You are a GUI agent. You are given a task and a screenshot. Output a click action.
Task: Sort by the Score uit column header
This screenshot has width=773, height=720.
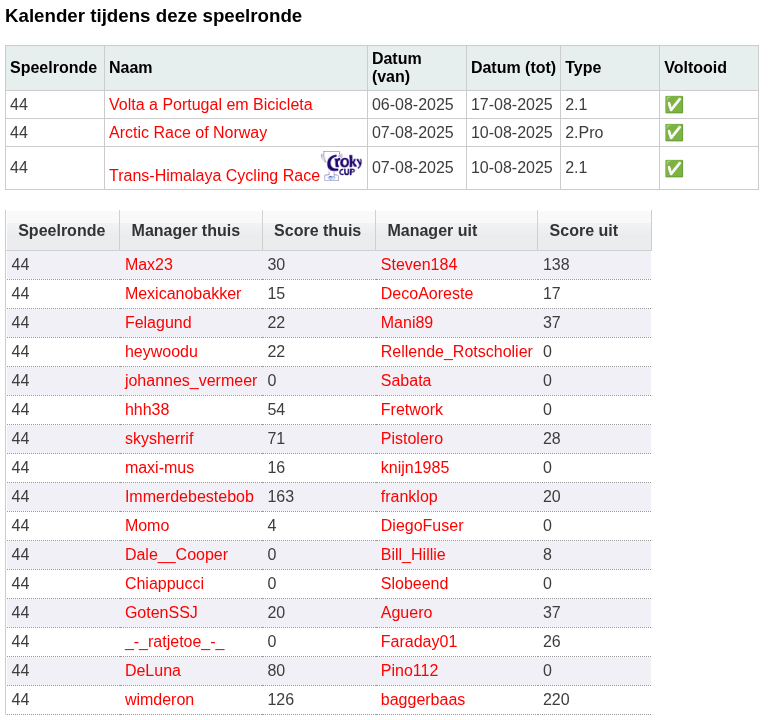(x=583, y=230)
